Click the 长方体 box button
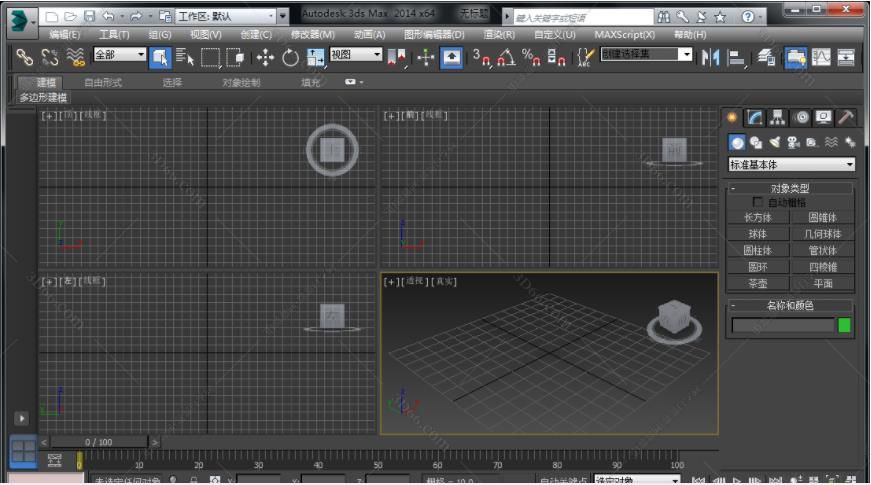This screenshot has height=485, width=871. (757, 217)
